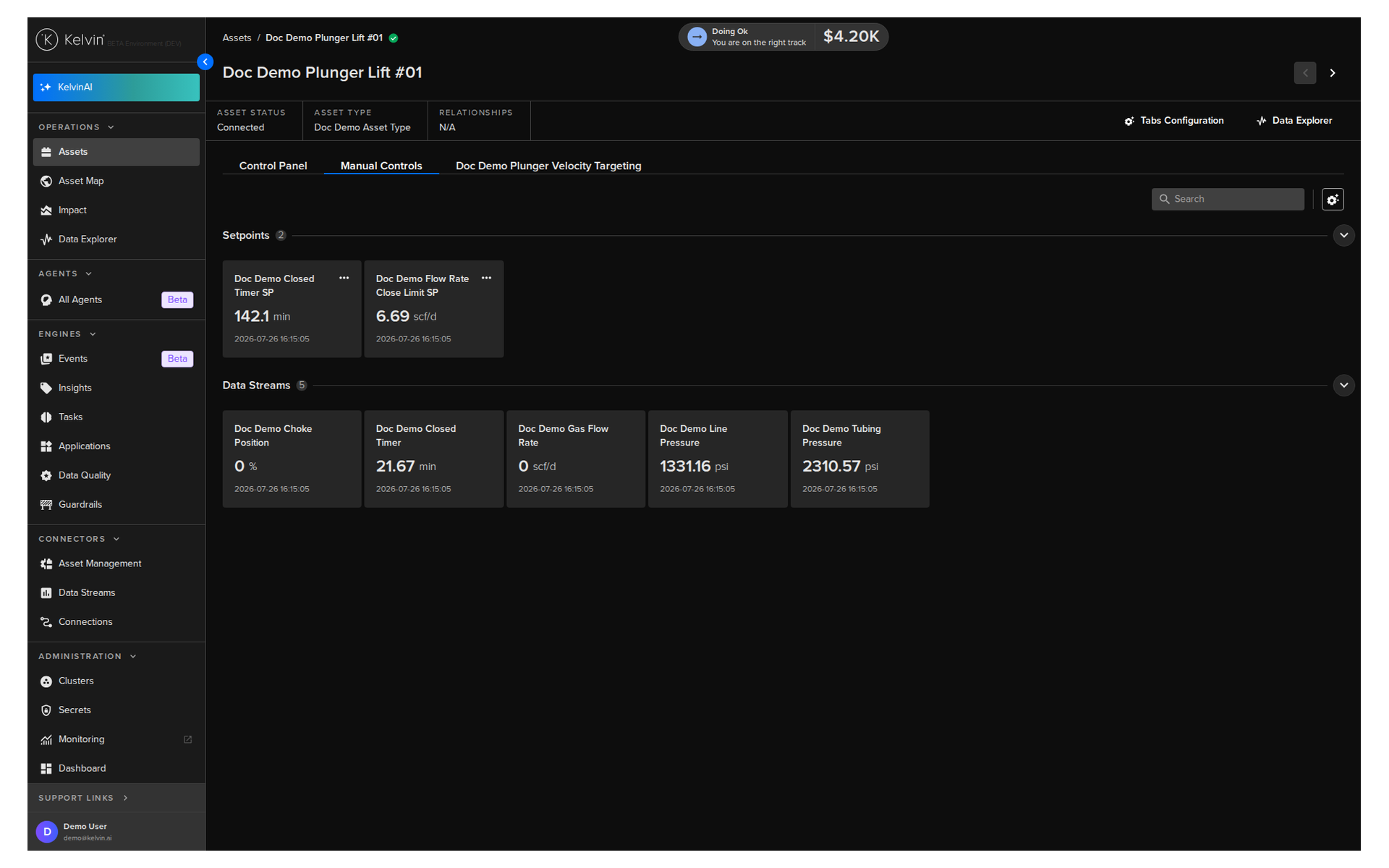The width and height of the screenshot is (1389, 868).
Task: Open Doc Demo Tubing Pressure card
Action: pyautogui.click(x=859, y=459)
